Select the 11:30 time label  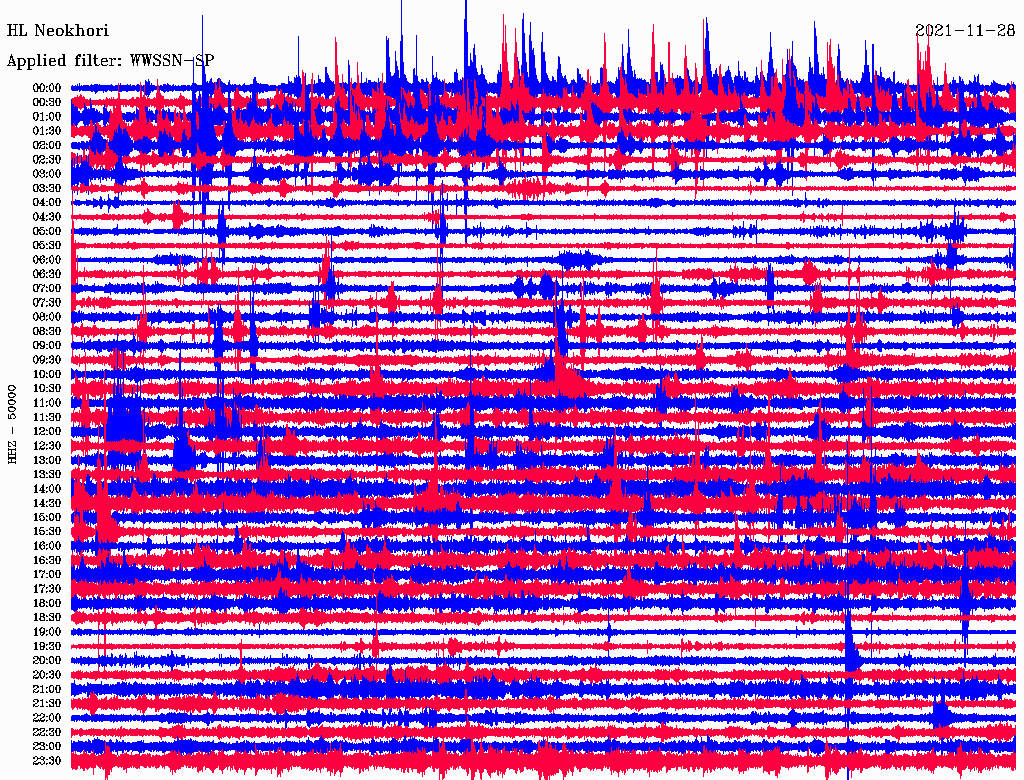pos(47,417)
